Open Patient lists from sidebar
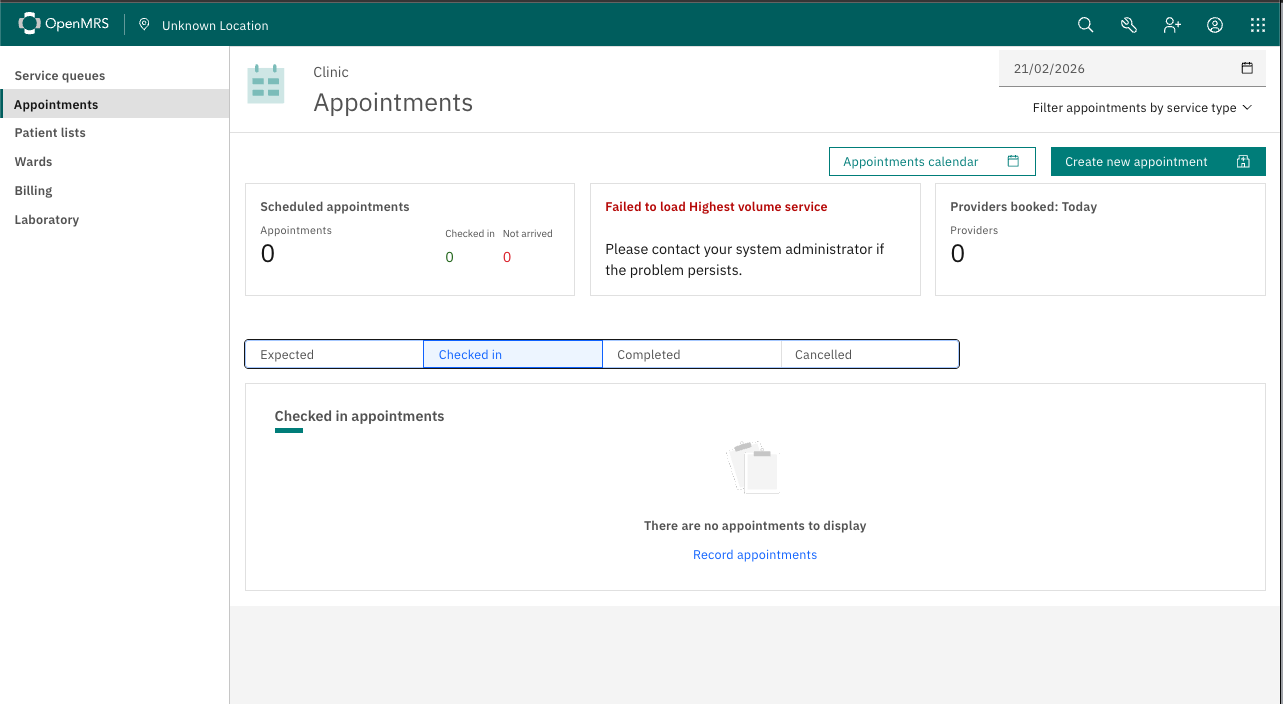Viewport: 1283px width, 704px height. click(50, 133)
